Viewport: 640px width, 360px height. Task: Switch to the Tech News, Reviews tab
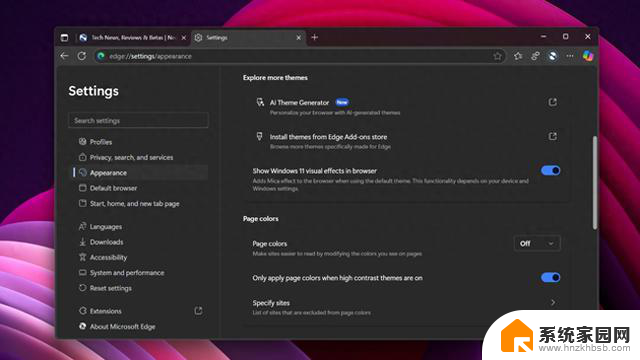tap(133, 38)
